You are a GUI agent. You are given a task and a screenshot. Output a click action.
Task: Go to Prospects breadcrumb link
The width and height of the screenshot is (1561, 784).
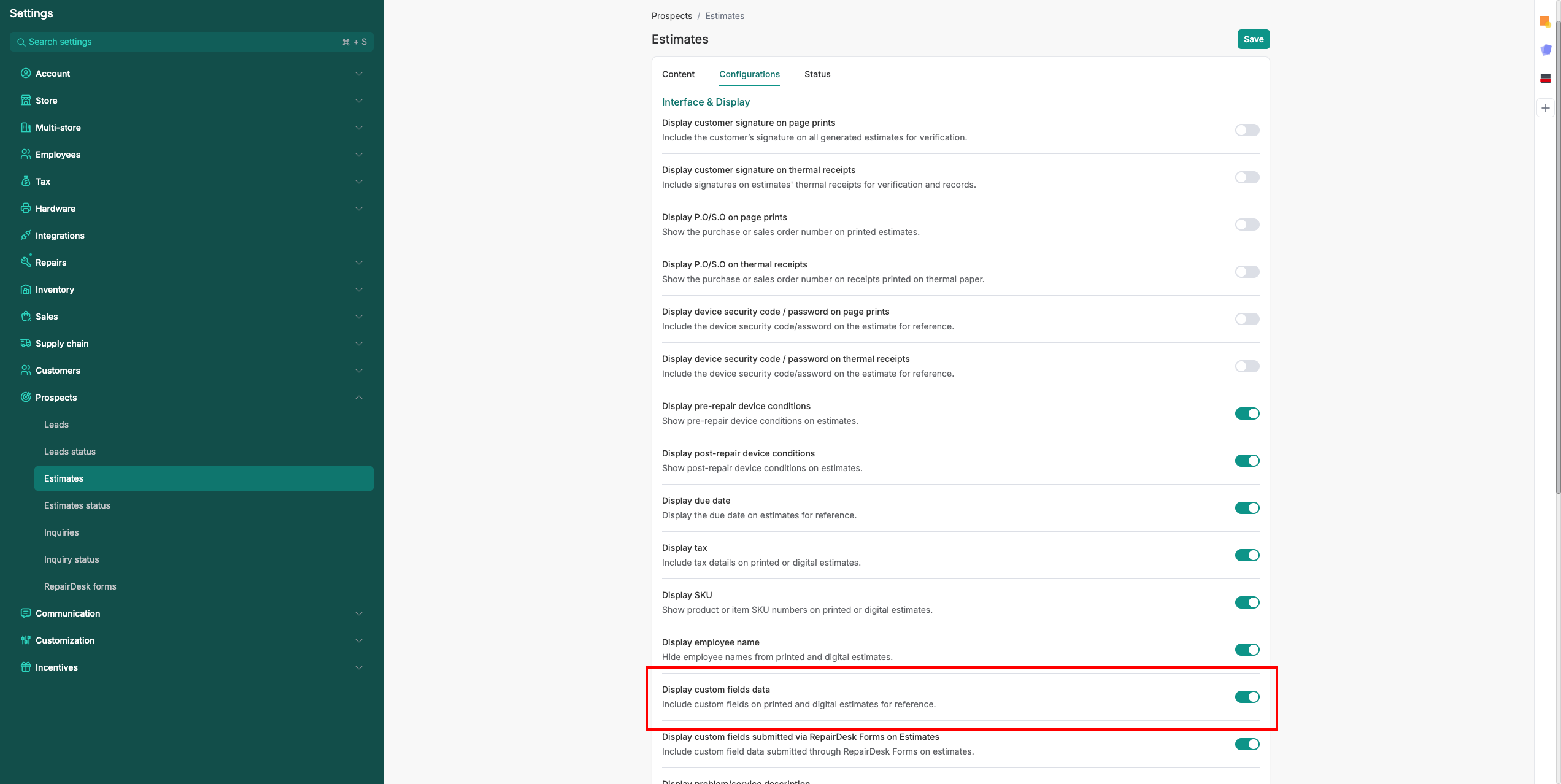click(671, 16)
